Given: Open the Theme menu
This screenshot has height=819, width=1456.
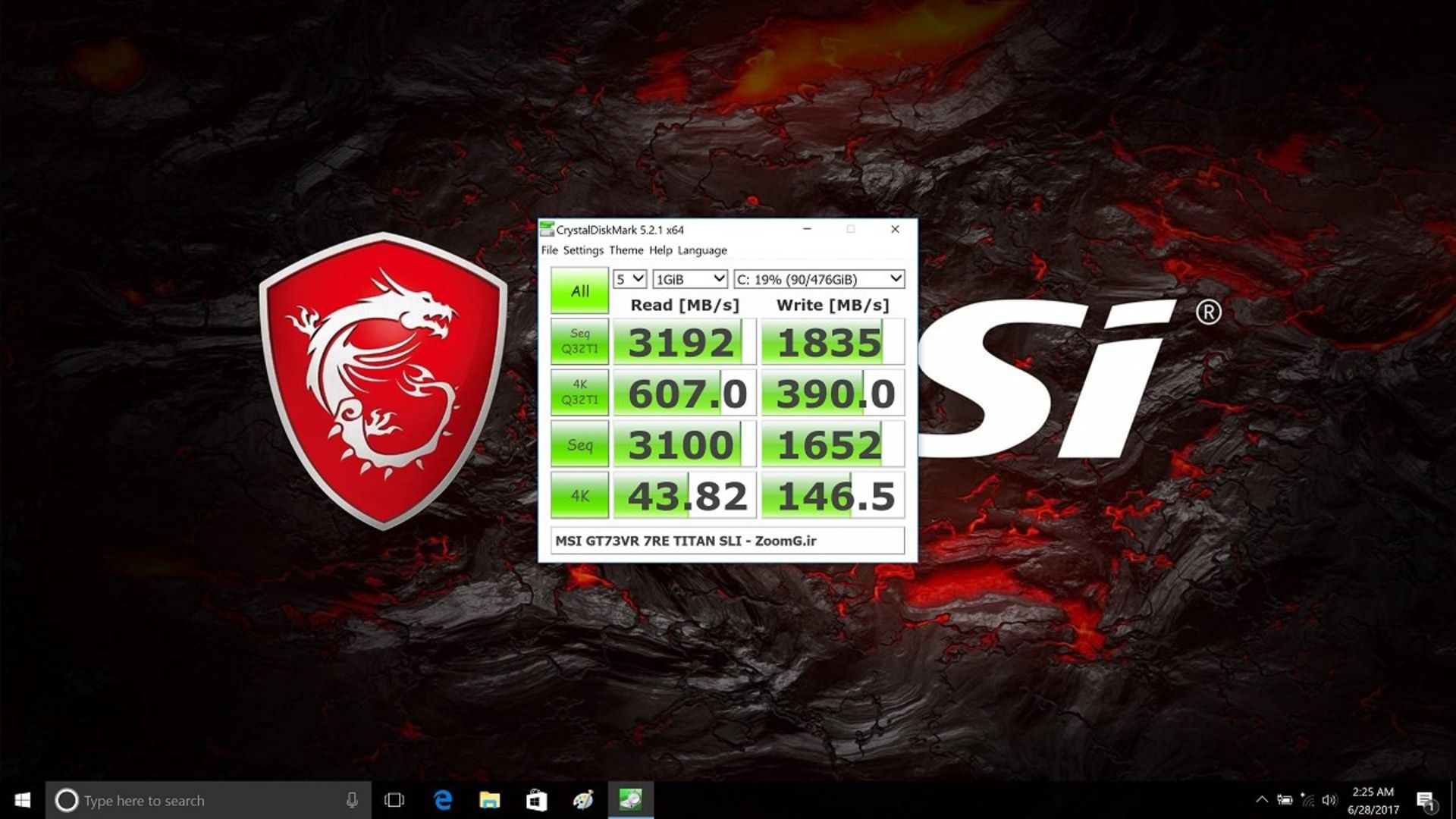Looking at the screenshot, I should tap(626, 250).
